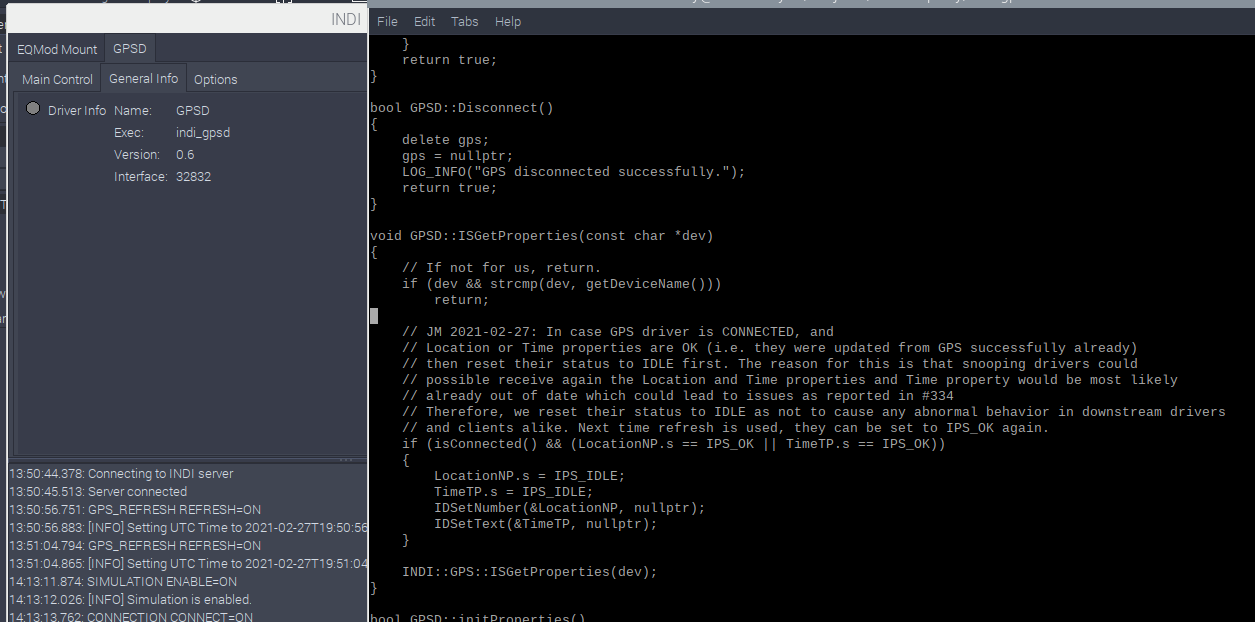Open the Edit menu in the terminal
Viewport: 1255px width, 622px height.
click(425, 21)
